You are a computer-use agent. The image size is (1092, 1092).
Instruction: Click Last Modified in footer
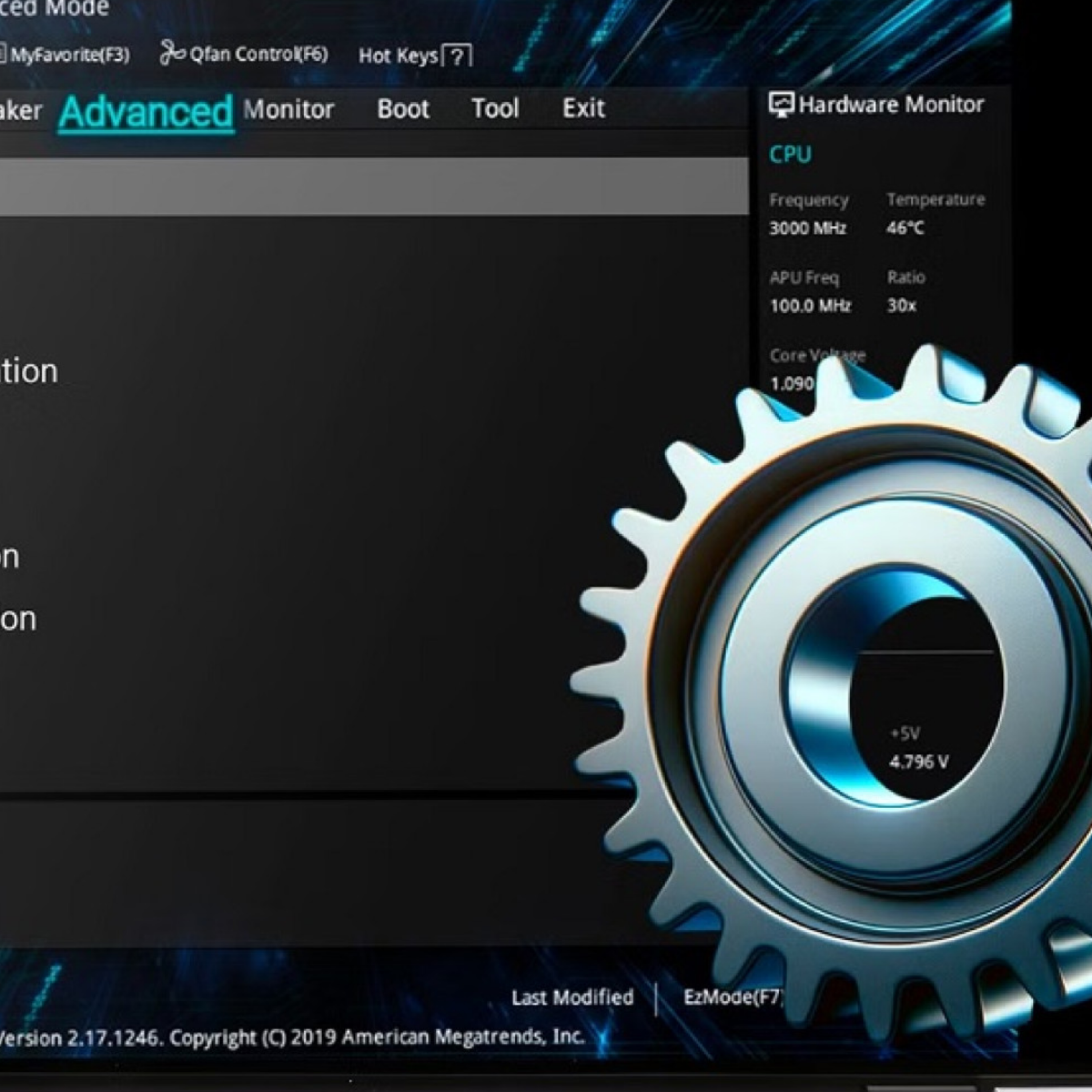tap(573, 998)
